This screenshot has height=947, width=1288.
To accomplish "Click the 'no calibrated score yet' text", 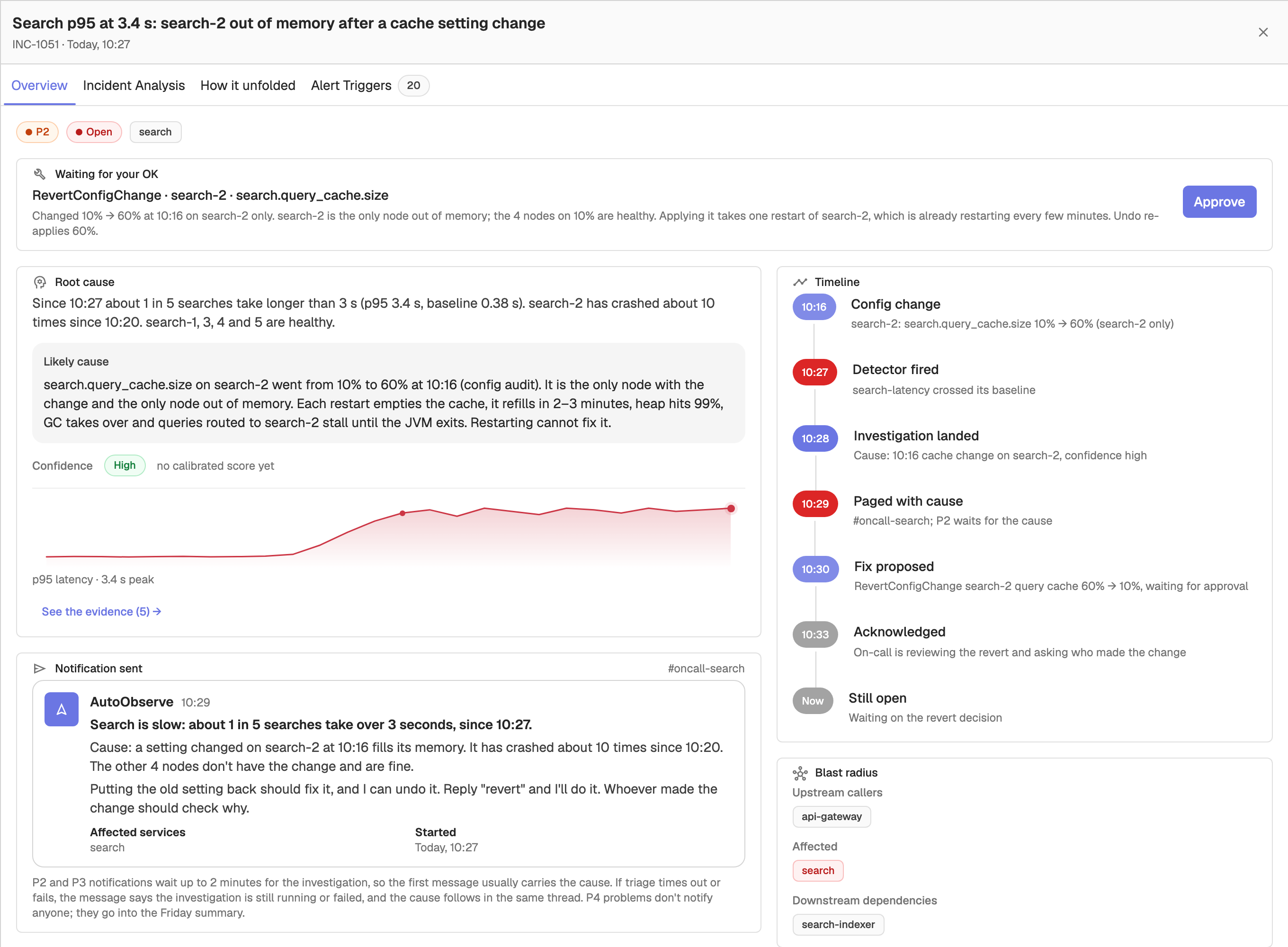I will [x=215, y=466].
